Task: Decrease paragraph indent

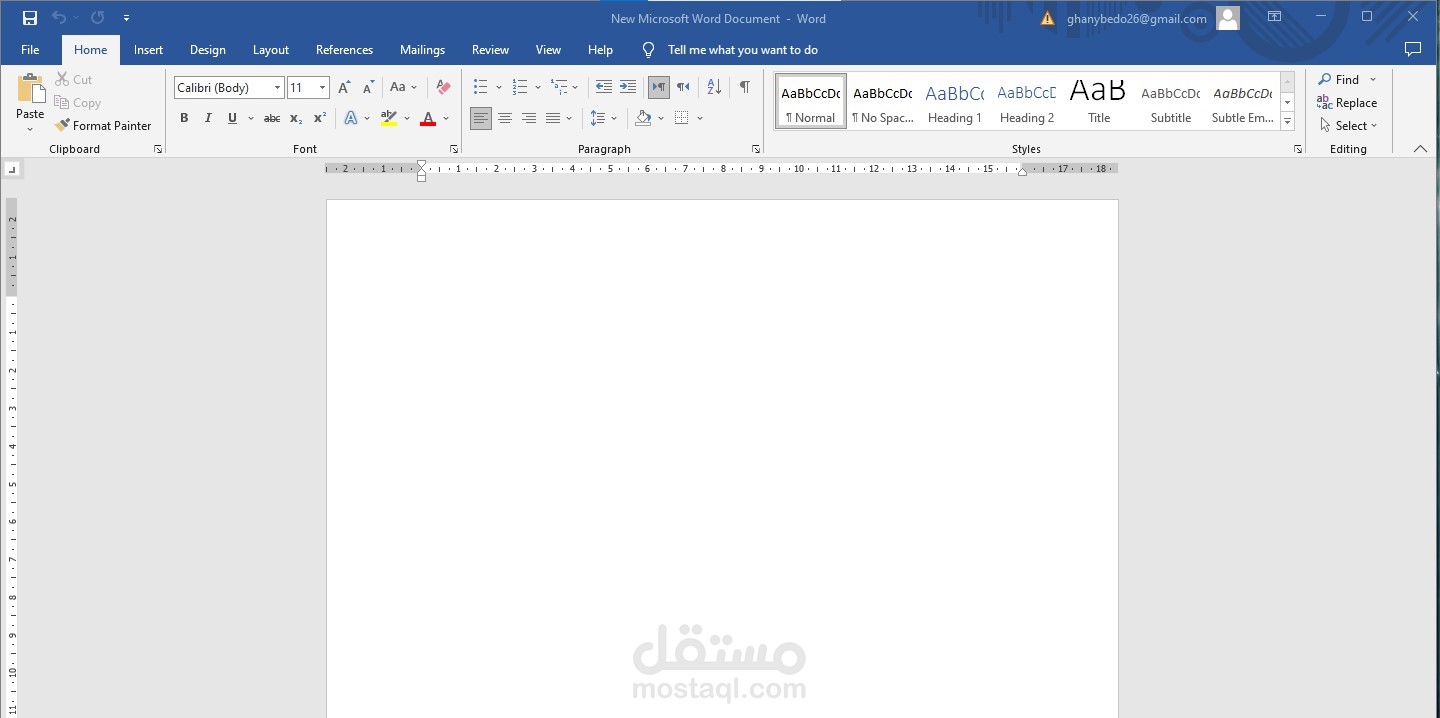Action: (x=603, y=87)
